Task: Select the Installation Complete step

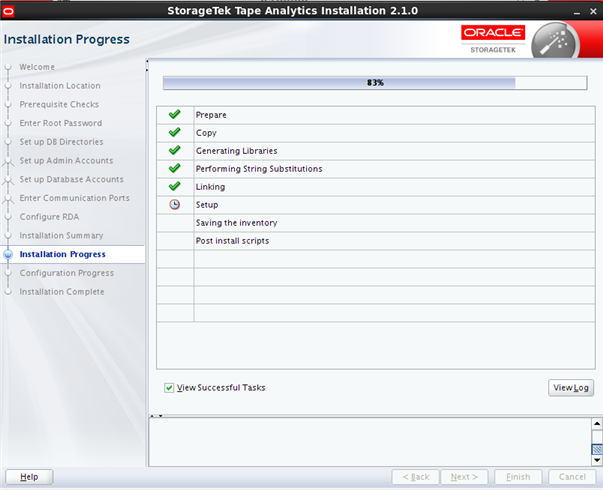Action: click(x=62, y=292)
